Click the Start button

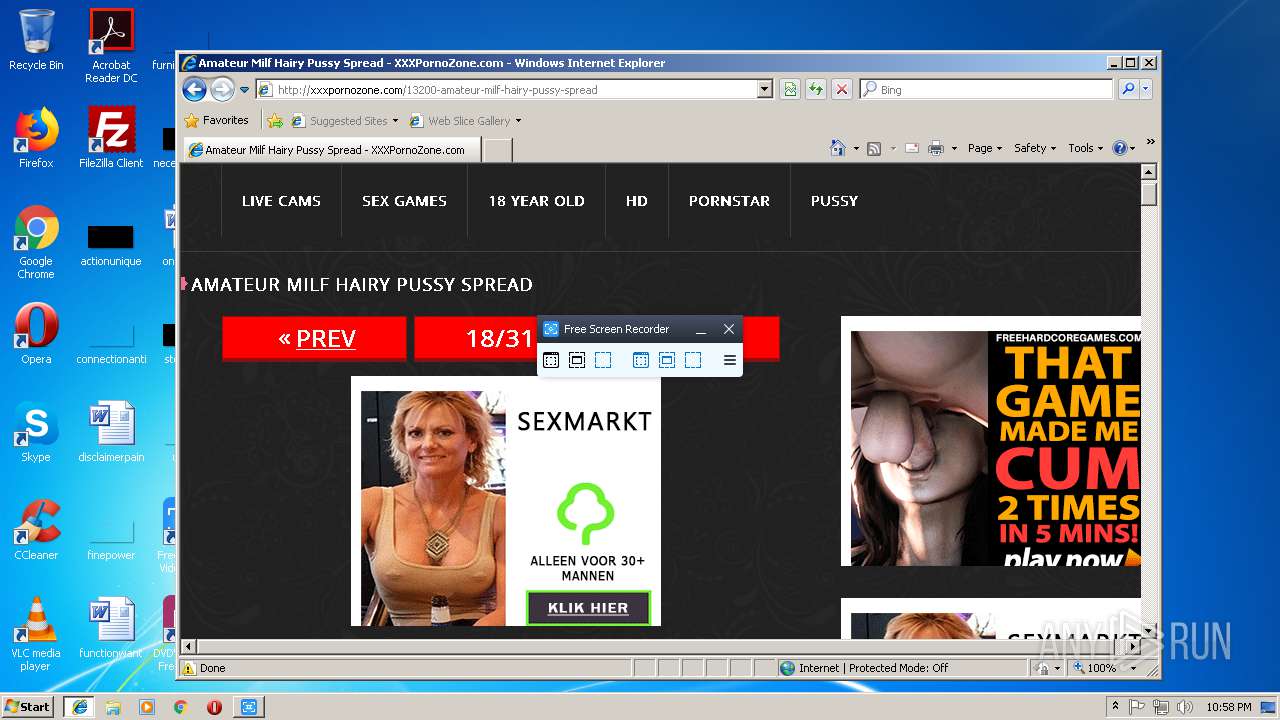28,706
